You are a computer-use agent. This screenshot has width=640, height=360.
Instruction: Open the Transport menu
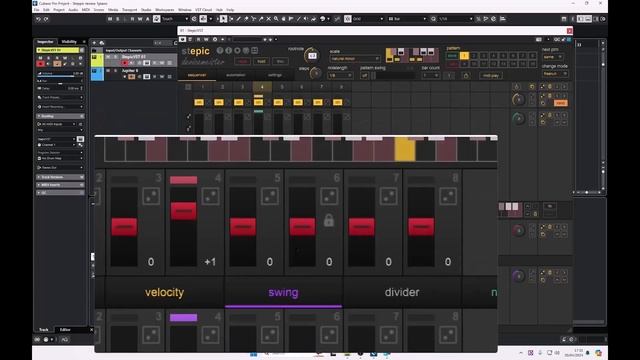tap(129, 10)
